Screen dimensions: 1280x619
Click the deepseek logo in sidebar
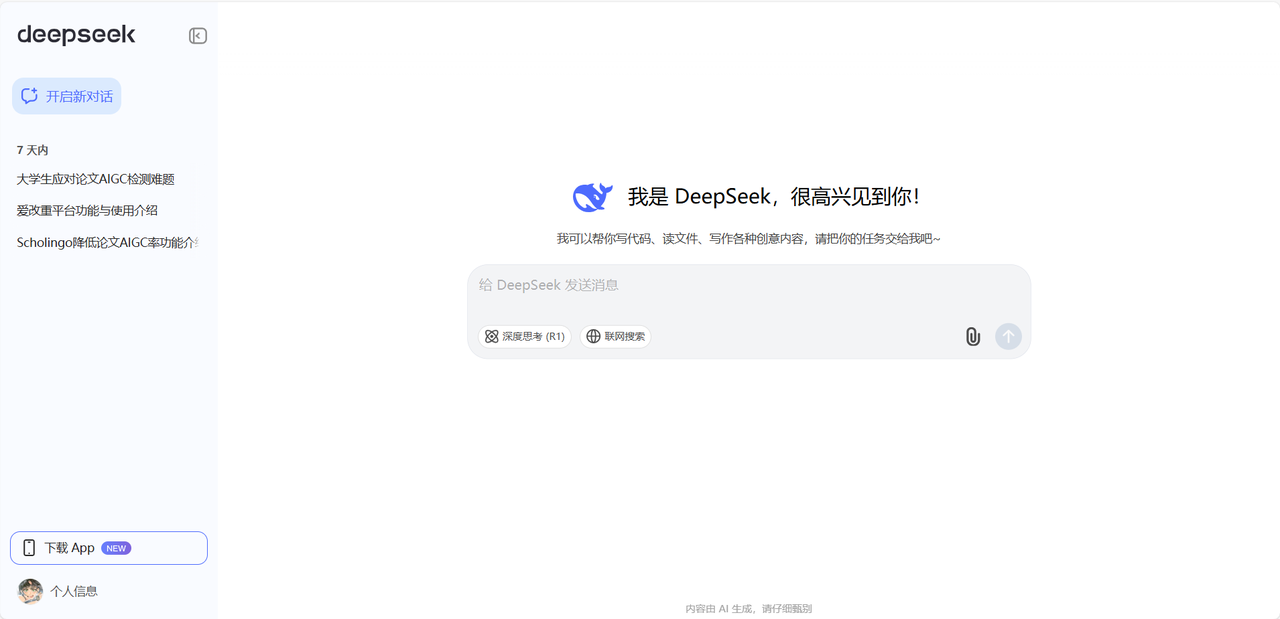76,35
